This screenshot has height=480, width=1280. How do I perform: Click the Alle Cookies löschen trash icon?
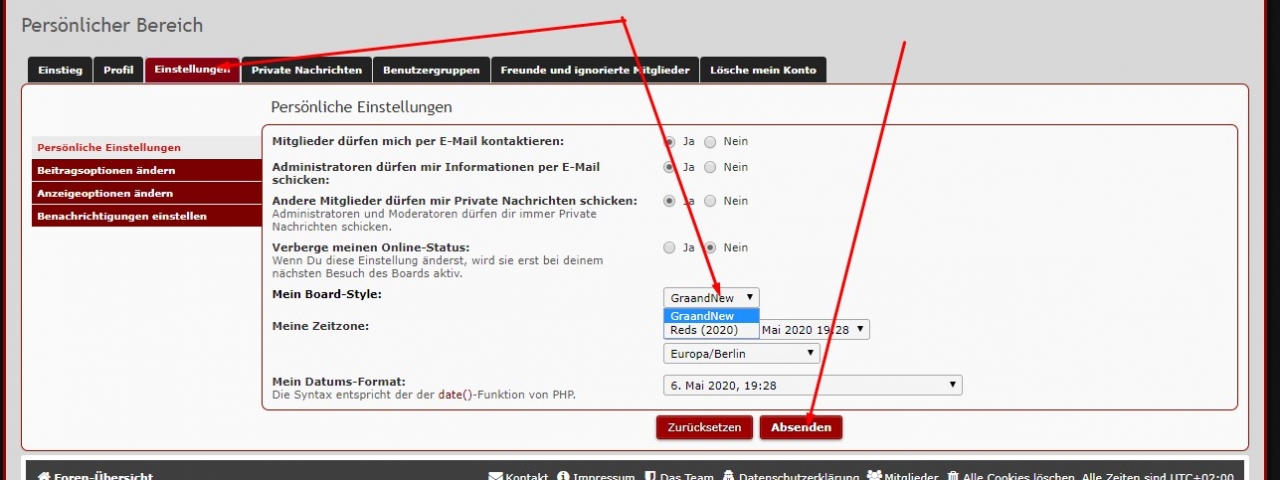pos(953,477)
